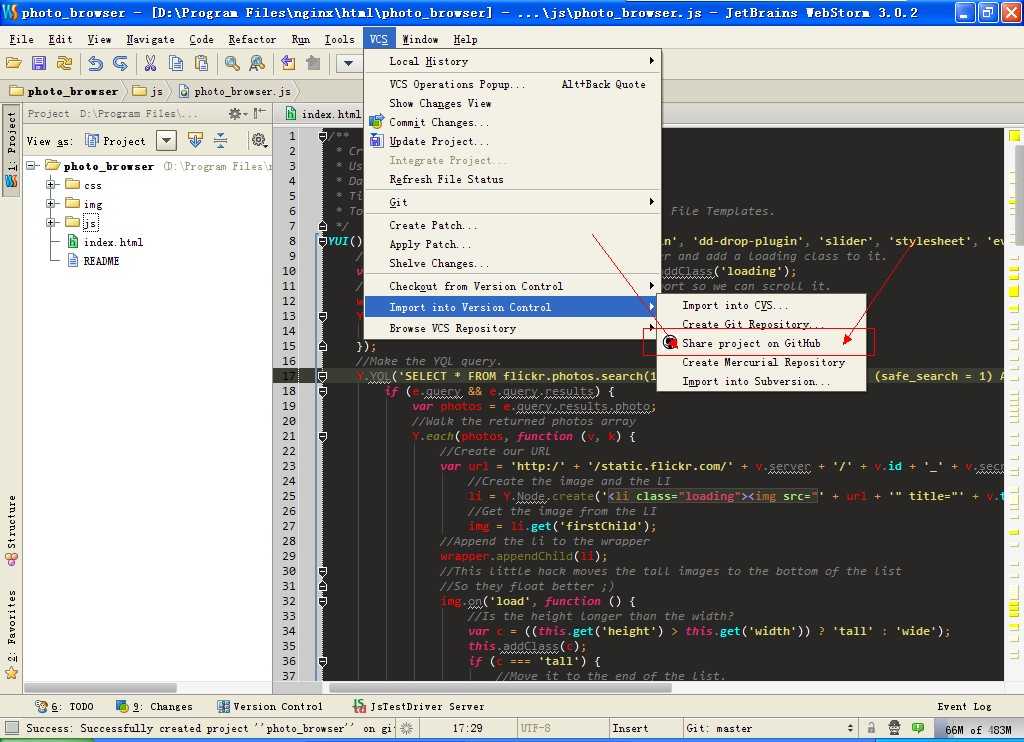
Task: Cut selection using the scissors icon
Action: 150,63
